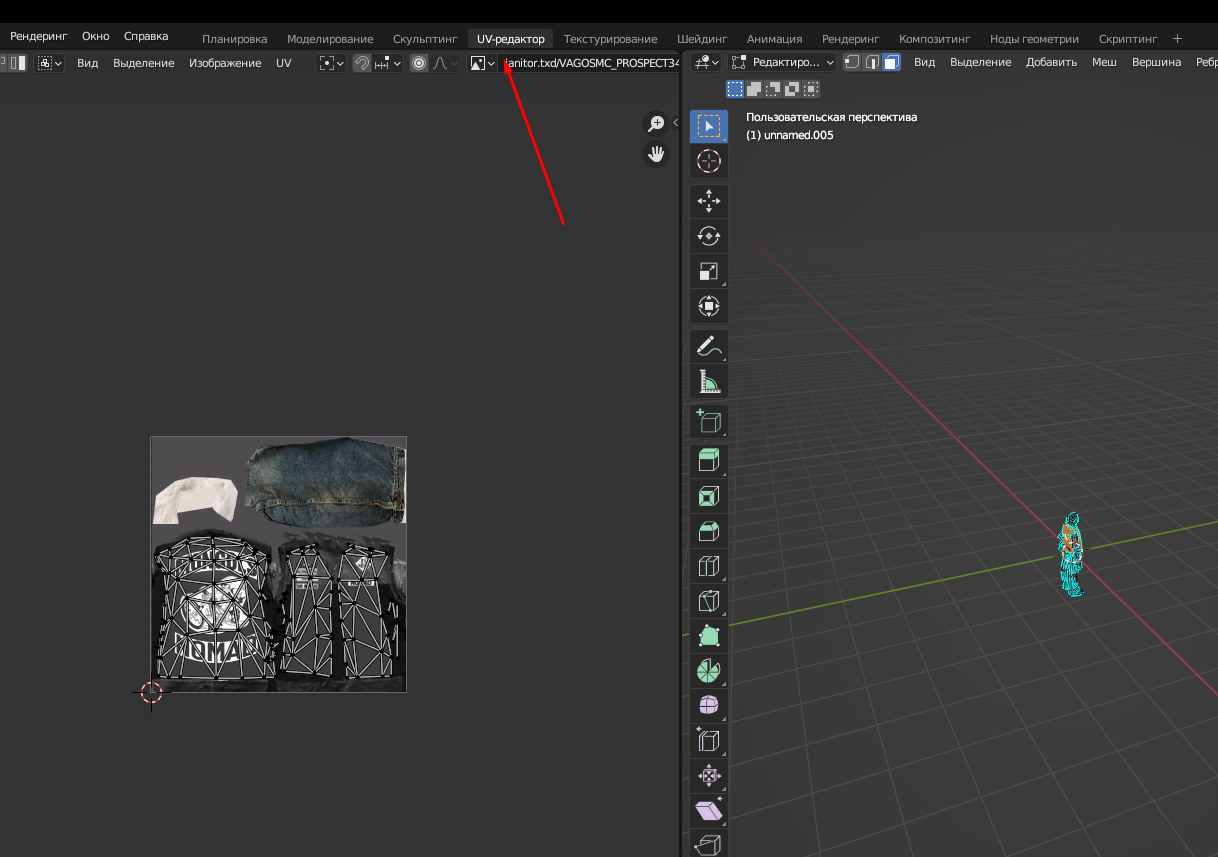Toggle proportional editing in UV editor
The image size is (1218, 857).
coord(419,63)
